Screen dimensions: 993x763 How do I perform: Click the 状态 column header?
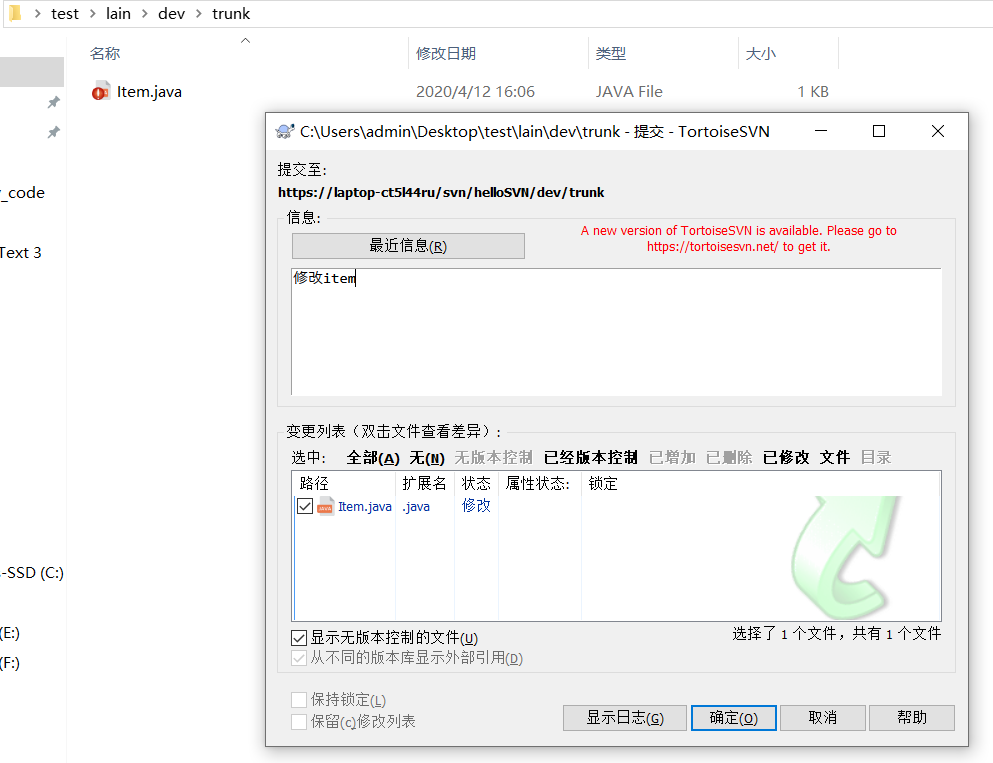pos(476,484)
